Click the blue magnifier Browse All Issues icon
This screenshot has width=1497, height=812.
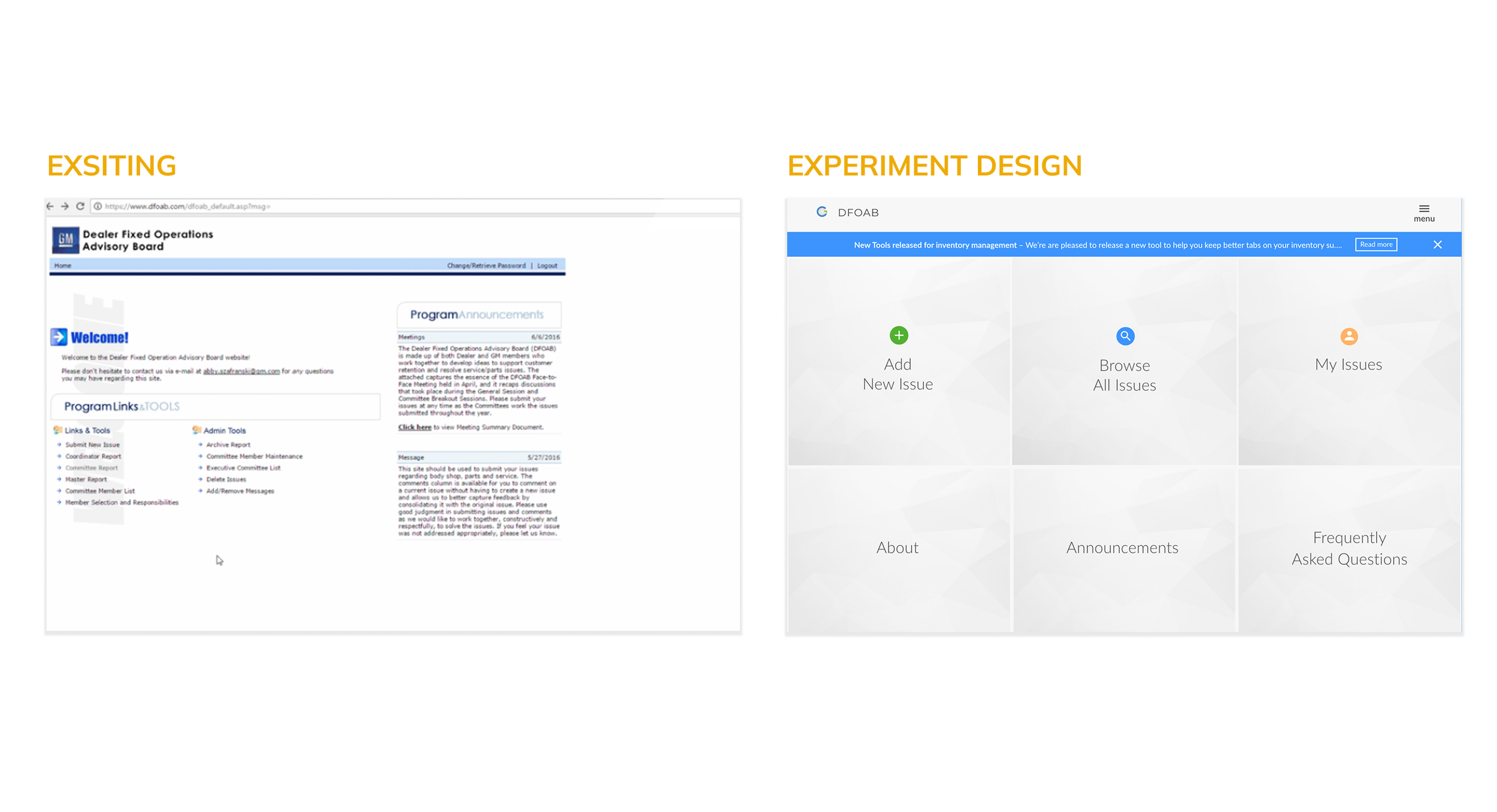pyautogui.click(x=1125, y=336)
